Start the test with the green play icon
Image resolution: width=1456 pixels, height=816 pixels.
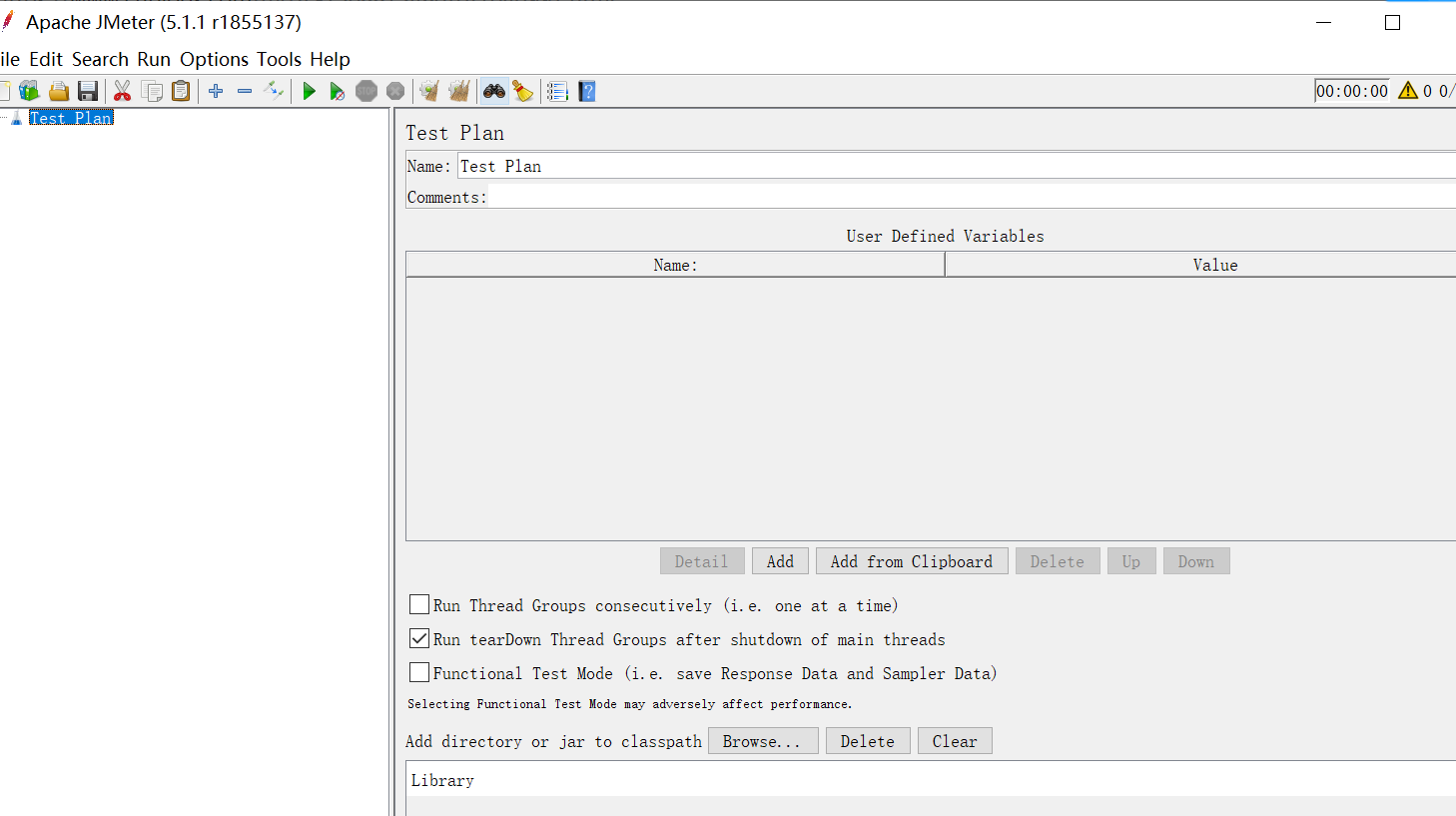[309, 91]
